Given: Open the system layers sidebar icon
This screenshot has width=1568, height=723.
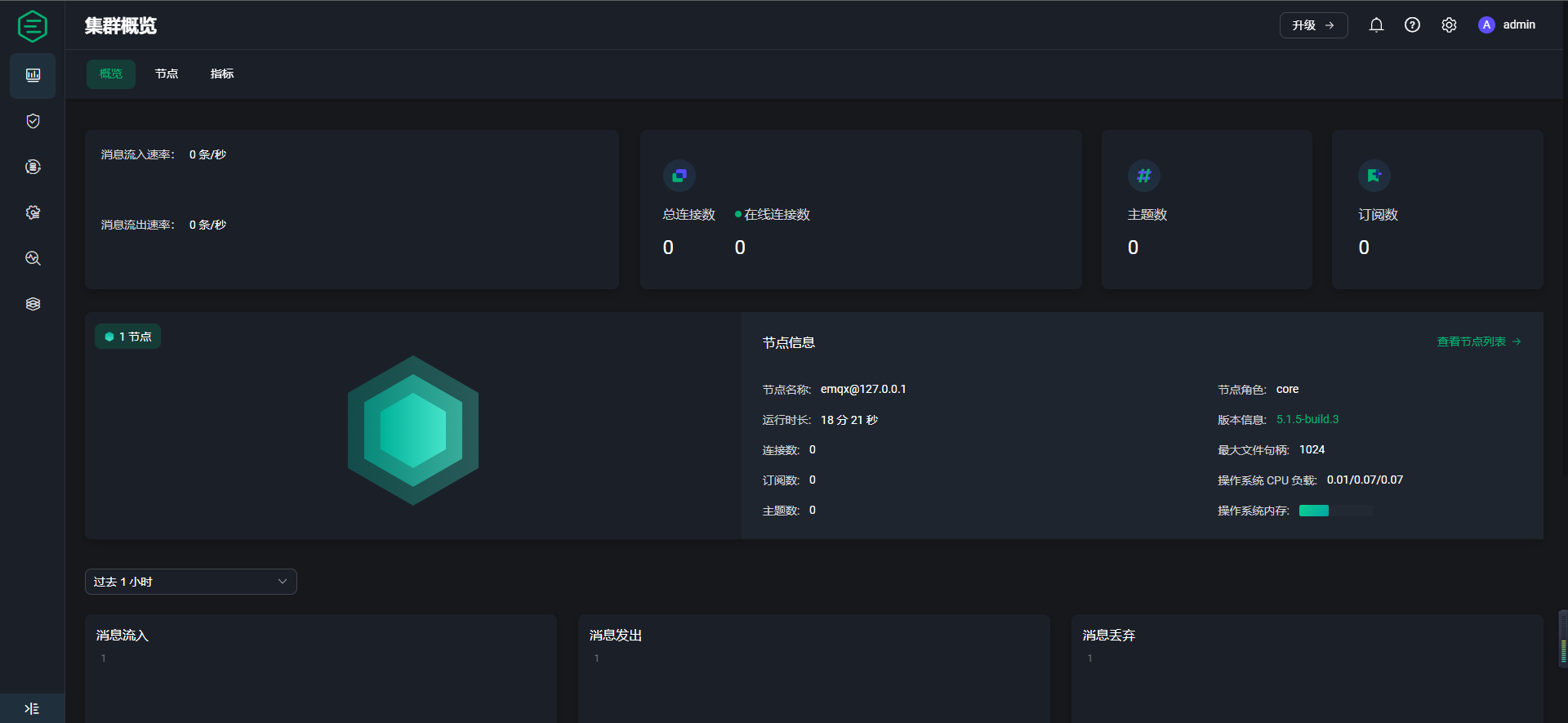Looking at the screenshot, I should click(33, 304).
